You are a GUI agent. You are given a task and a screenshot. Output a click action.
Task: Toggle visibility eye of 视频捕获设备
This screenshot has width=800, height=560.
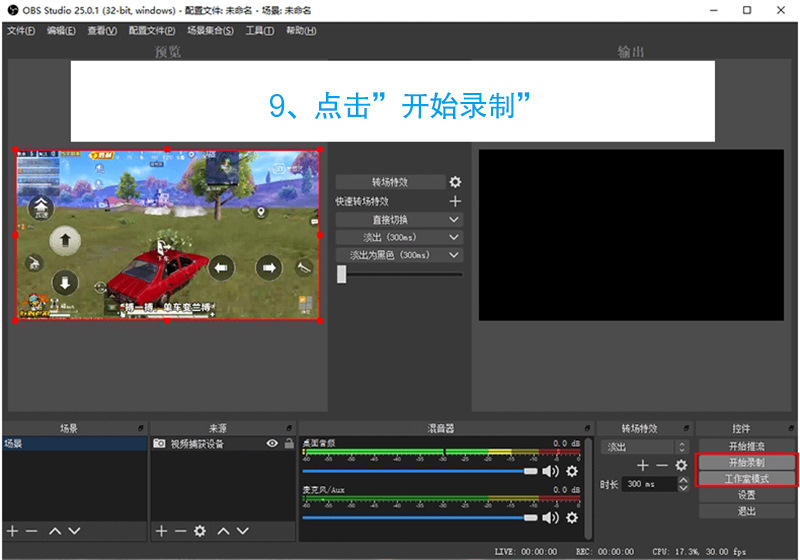point(272,443)
